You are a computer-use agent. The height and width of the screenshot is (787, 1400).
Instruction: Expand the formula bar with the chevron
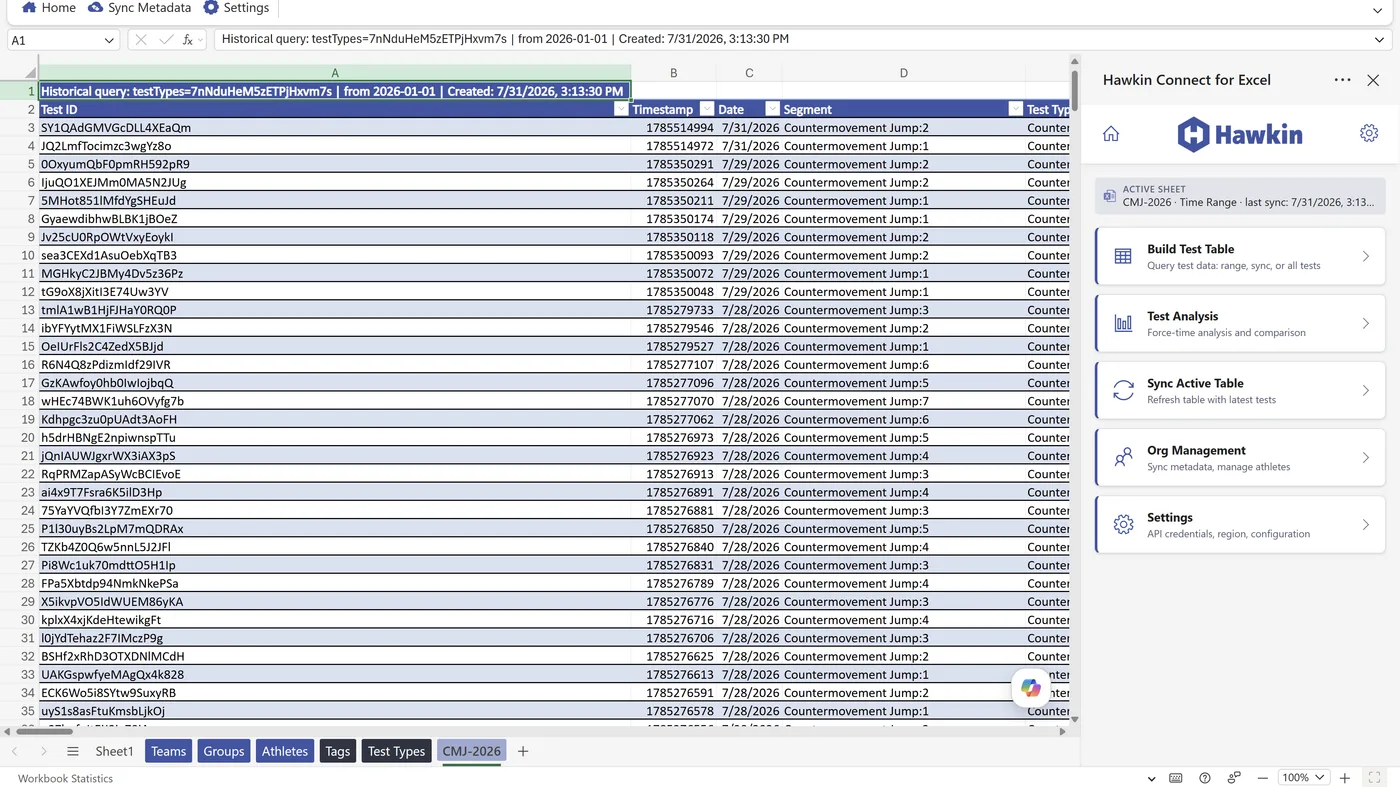click(1380, 40)
